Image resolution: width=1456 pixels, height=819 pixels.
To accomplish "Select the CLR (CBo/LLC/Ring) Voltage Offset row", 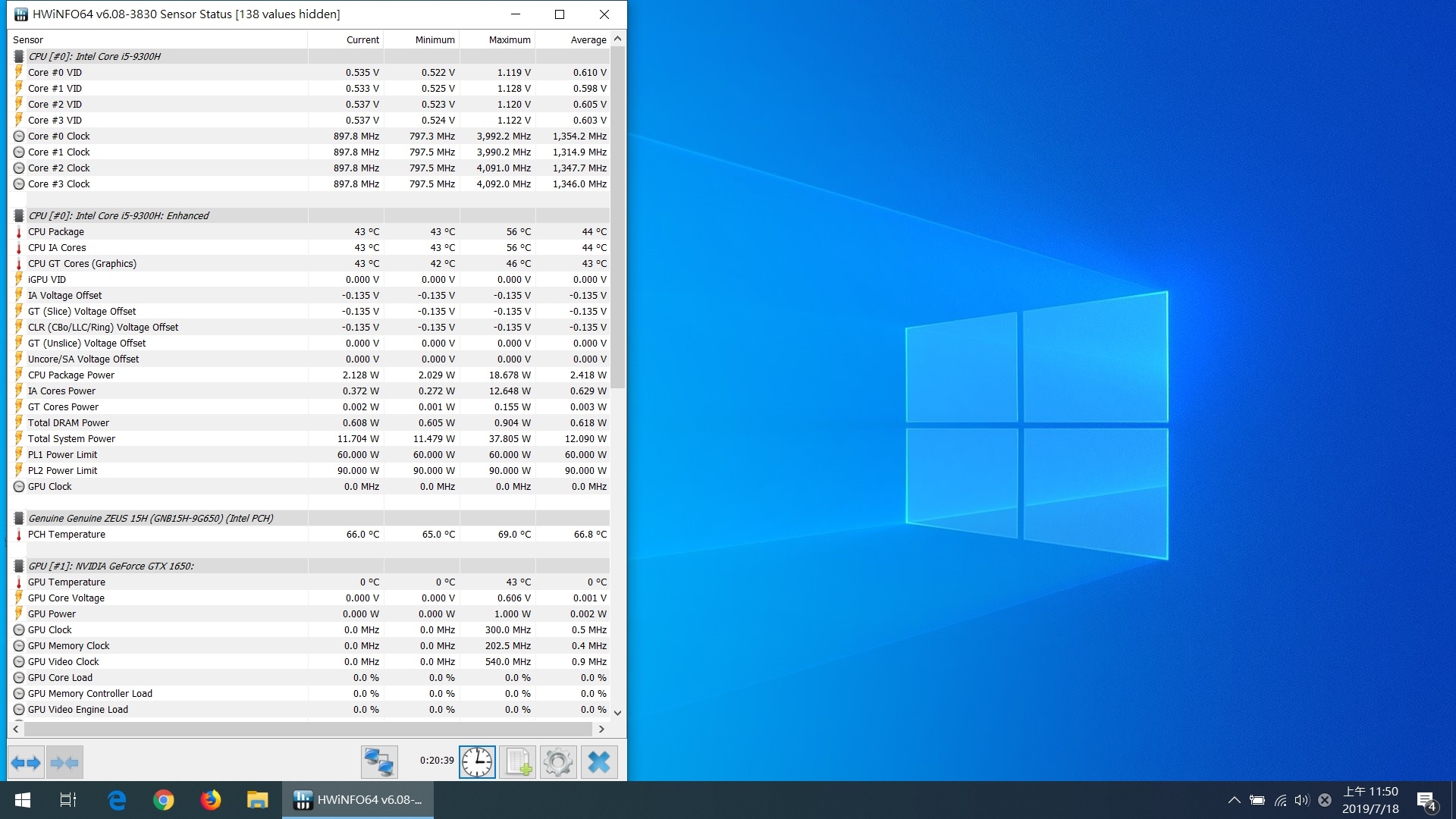I will tap(309, 327).
